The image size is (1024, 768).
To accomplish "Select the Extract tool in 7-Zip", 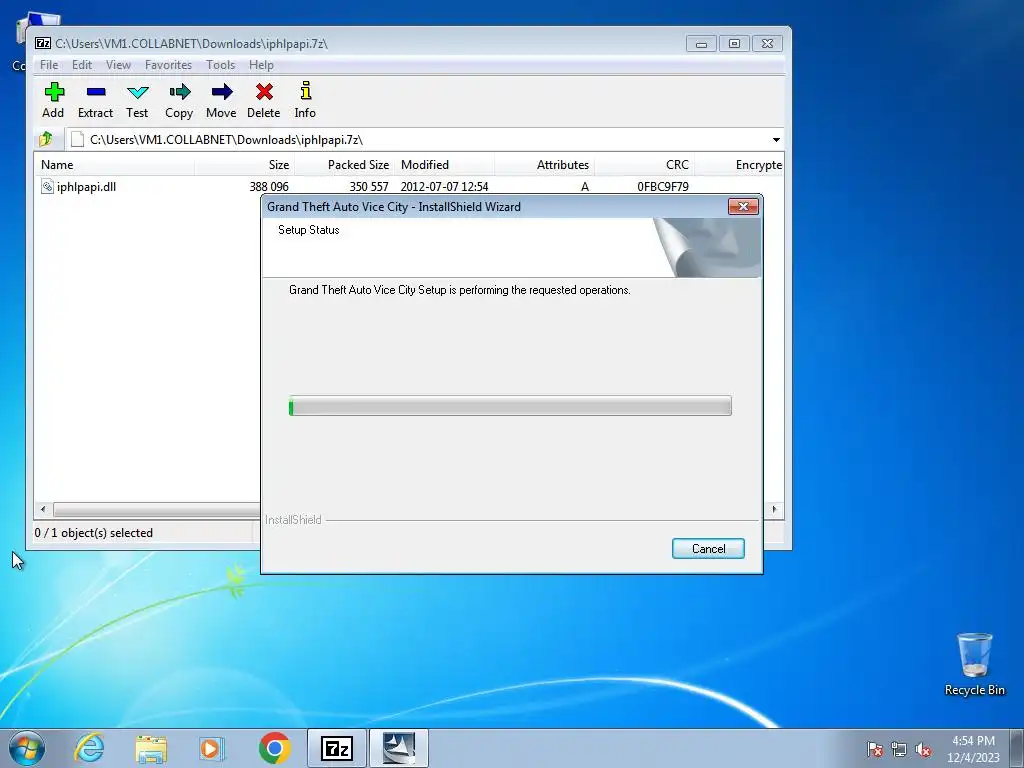I will 95,100.
